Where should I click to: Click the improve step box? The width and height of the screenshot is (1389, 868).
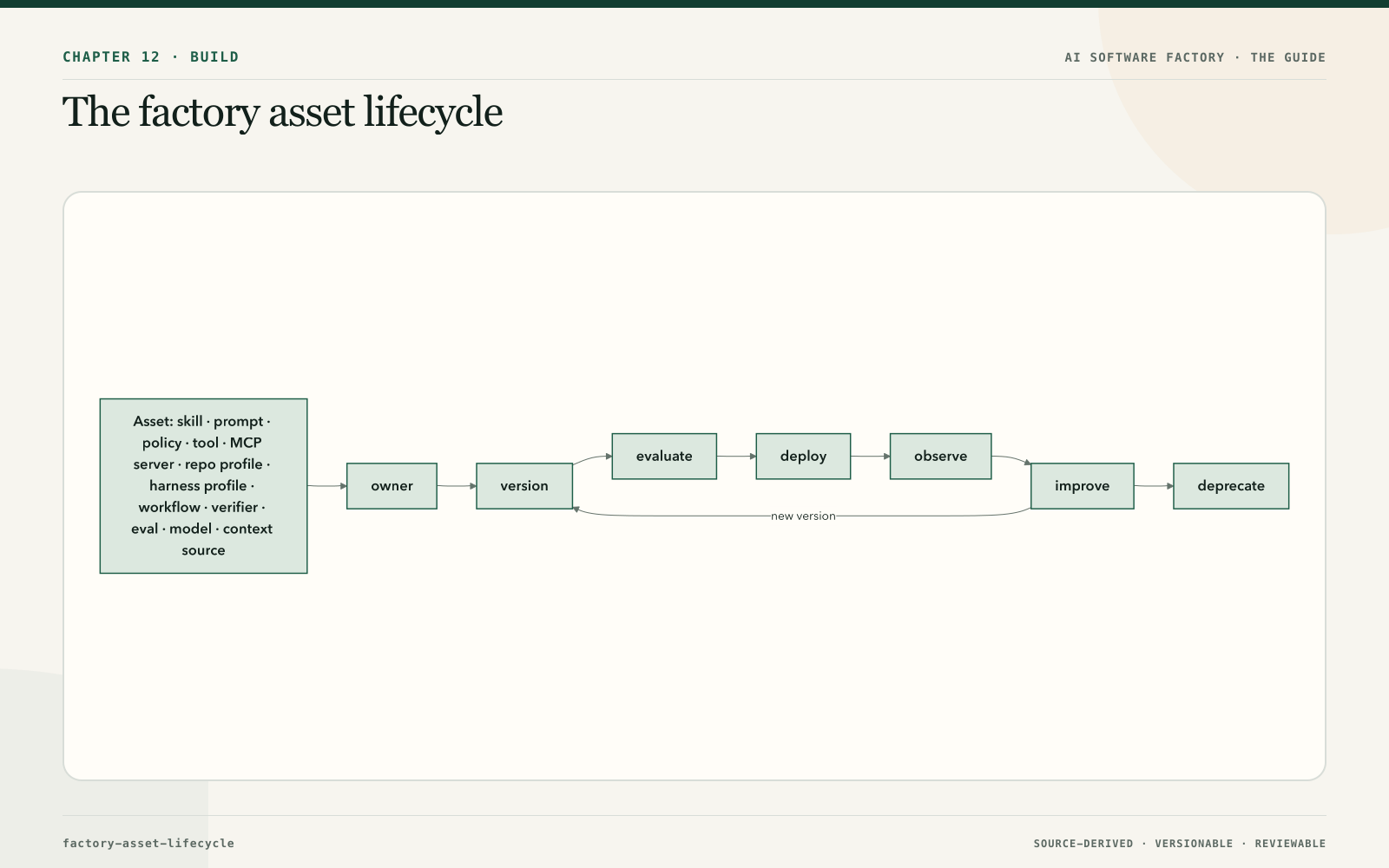[x=1082, y=486]
